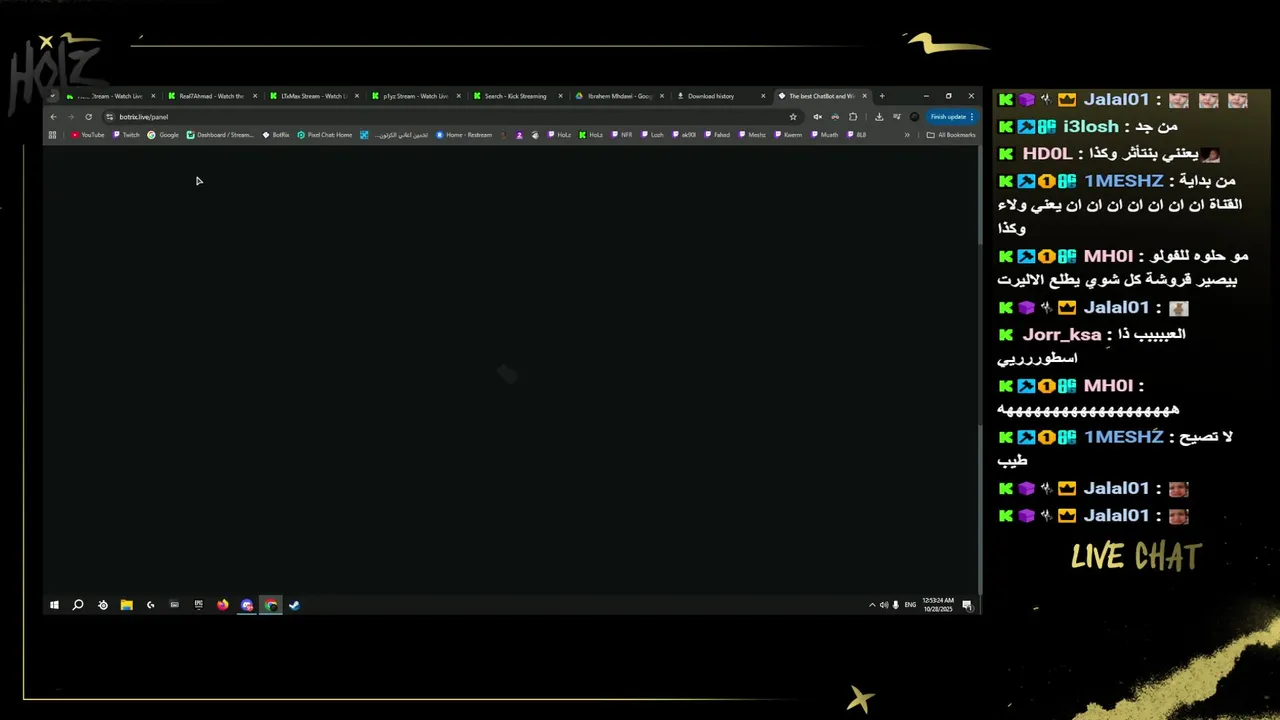Open the Windows notification center
The width and height of the screenshot is (1280, 720).
[967, 605]
